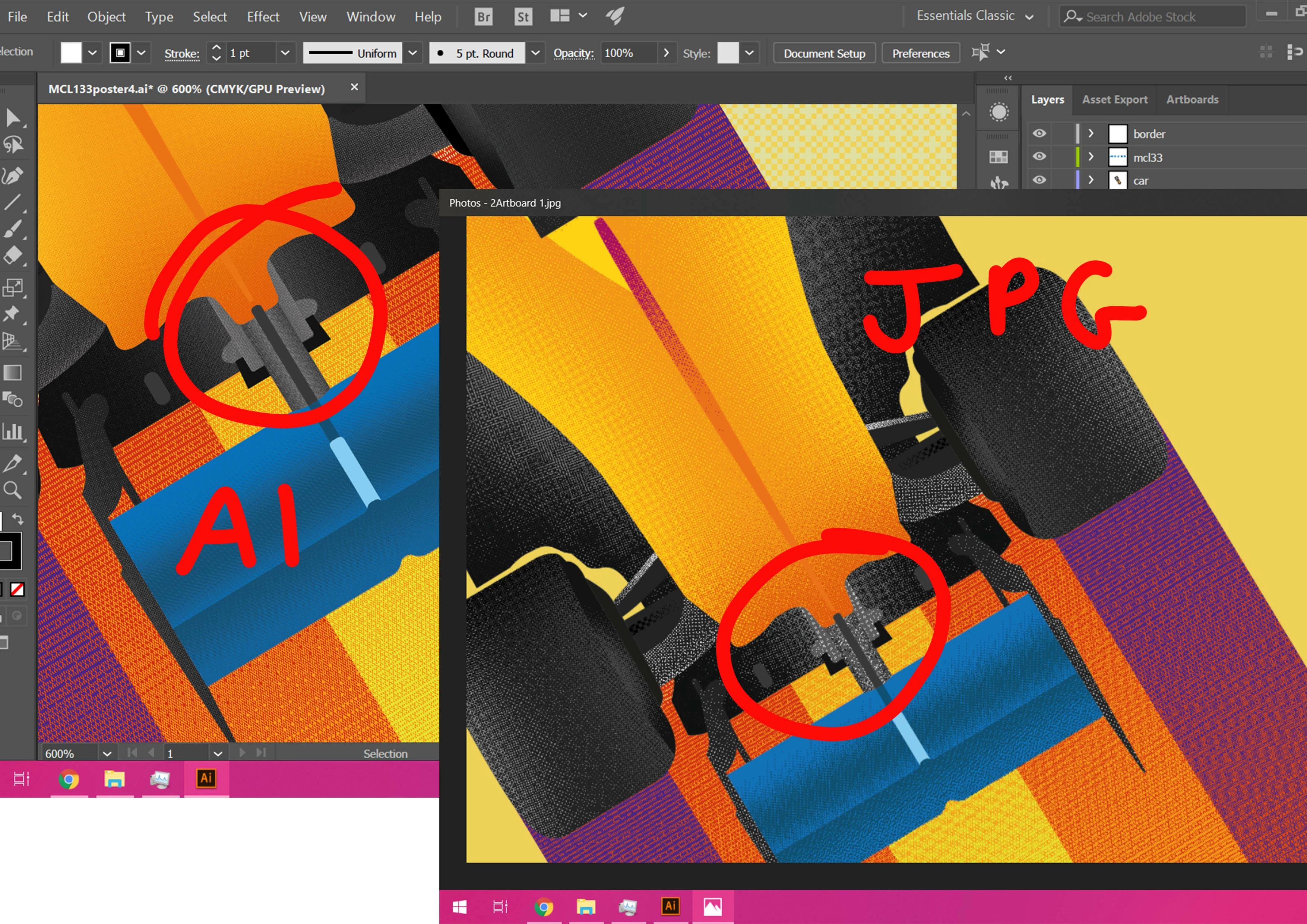Open the stroke weight dropdown
The image size is (1307, 924).
[x=285, y=53]
